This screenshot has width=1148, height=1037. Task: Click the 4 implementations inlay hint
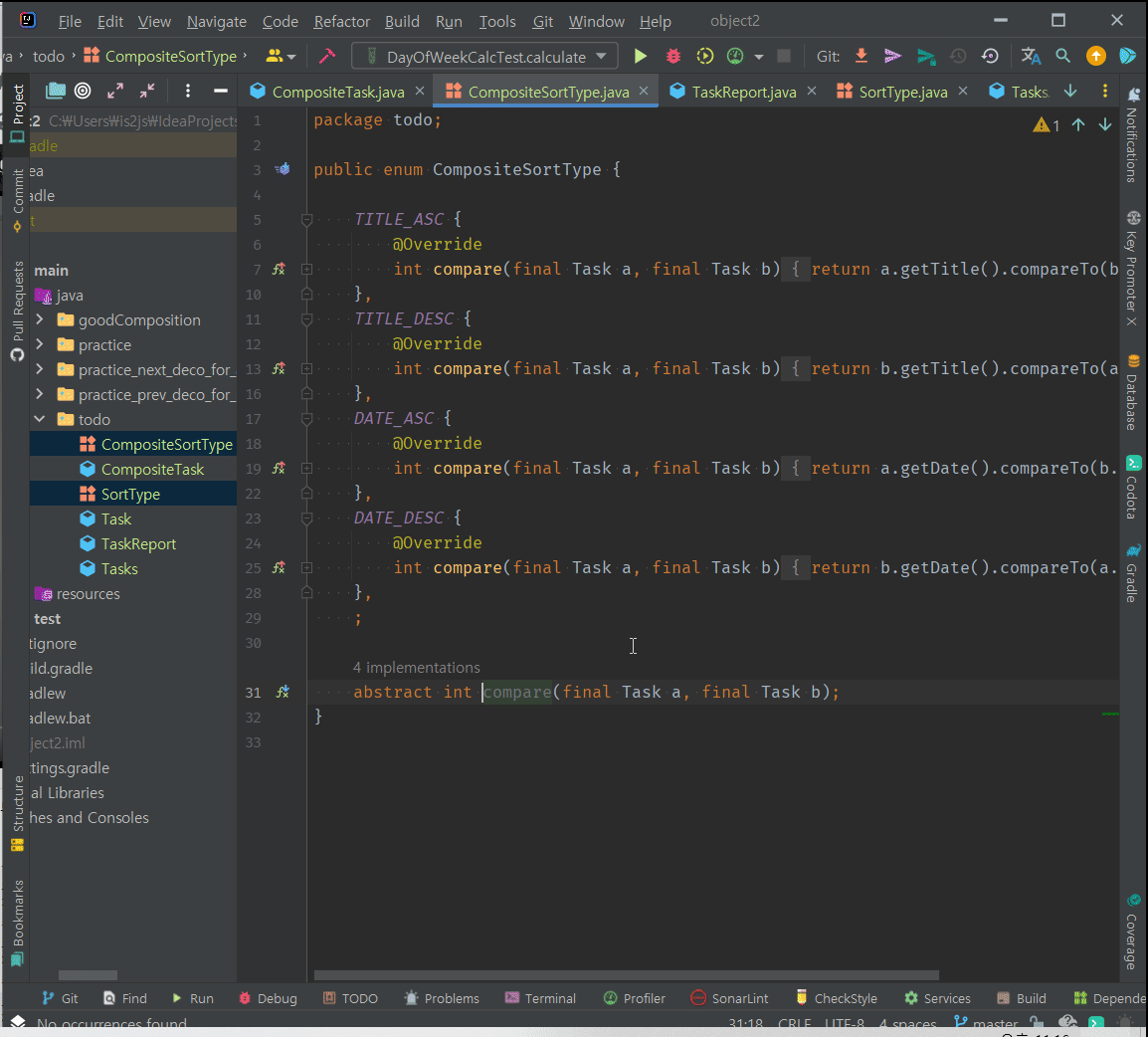(x=416, y=668)
